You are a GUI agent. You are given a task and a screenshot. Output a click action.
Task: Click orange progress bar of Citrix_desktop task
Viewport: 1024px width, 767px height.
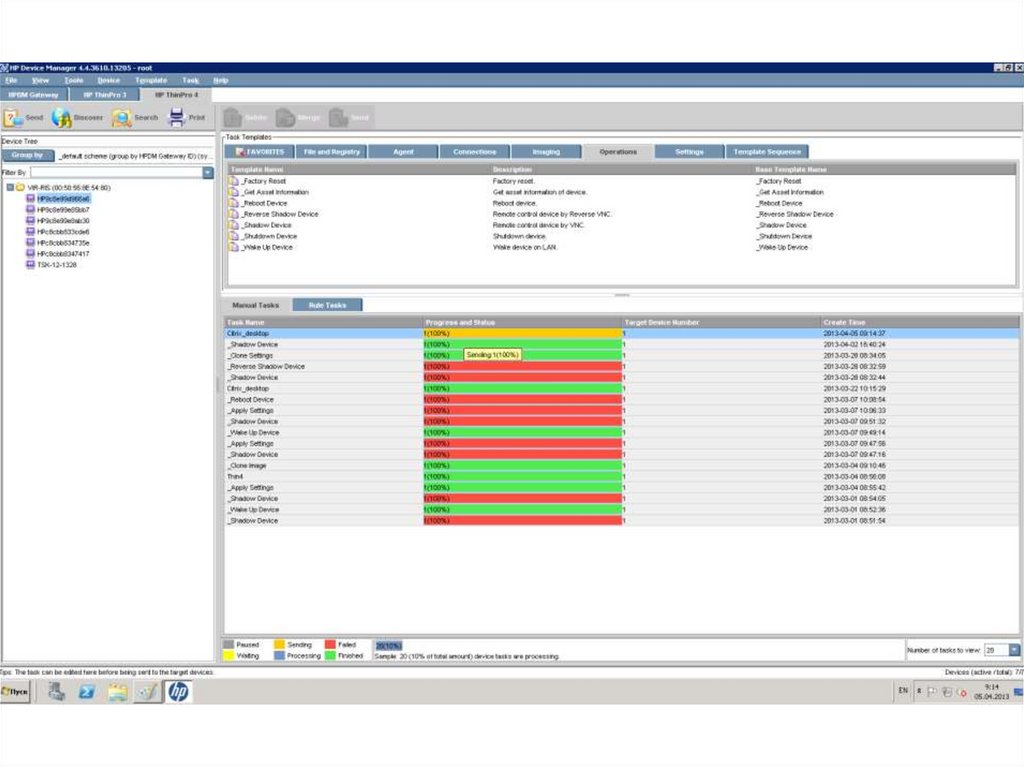[522, 333]
